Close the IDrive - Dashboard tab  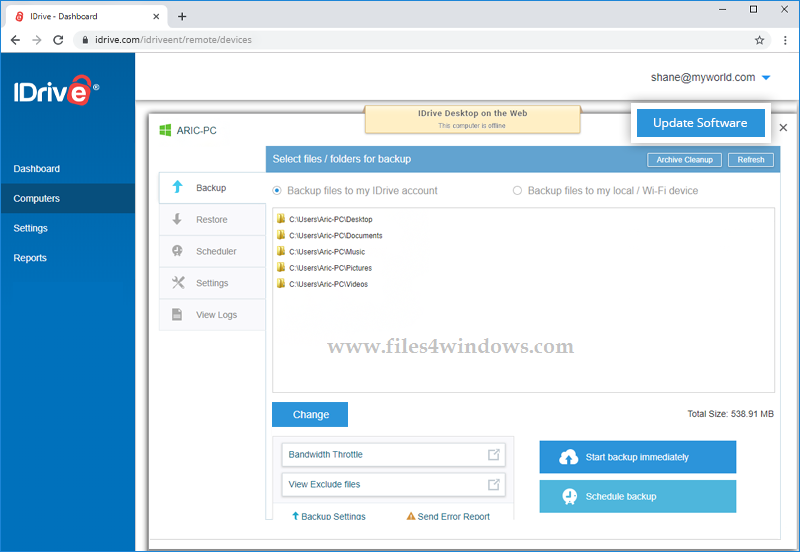(156, 16)
